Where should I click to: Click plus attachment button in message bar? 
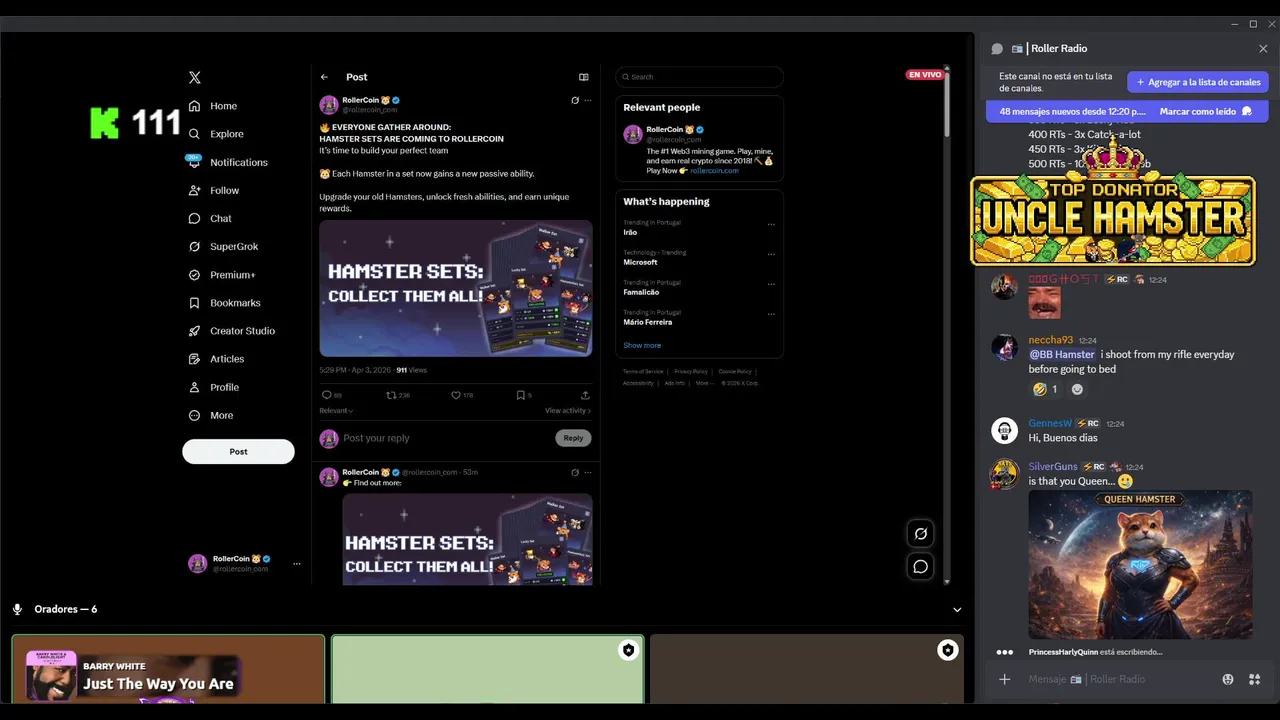click(1004, 679)
